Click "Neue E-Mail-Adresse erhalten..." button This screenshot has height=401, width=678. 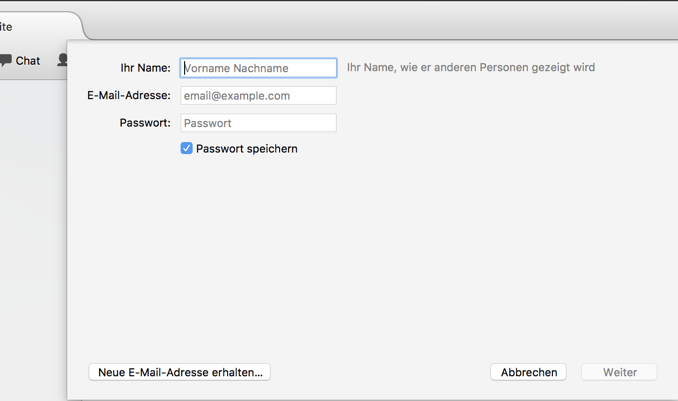click(x=179, y=372)
